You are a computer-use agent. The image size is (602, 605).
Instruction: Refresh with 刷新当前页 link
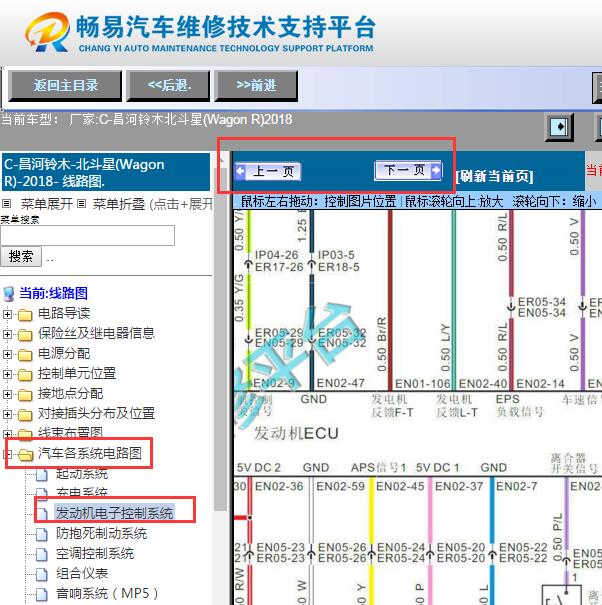(495, 176)
